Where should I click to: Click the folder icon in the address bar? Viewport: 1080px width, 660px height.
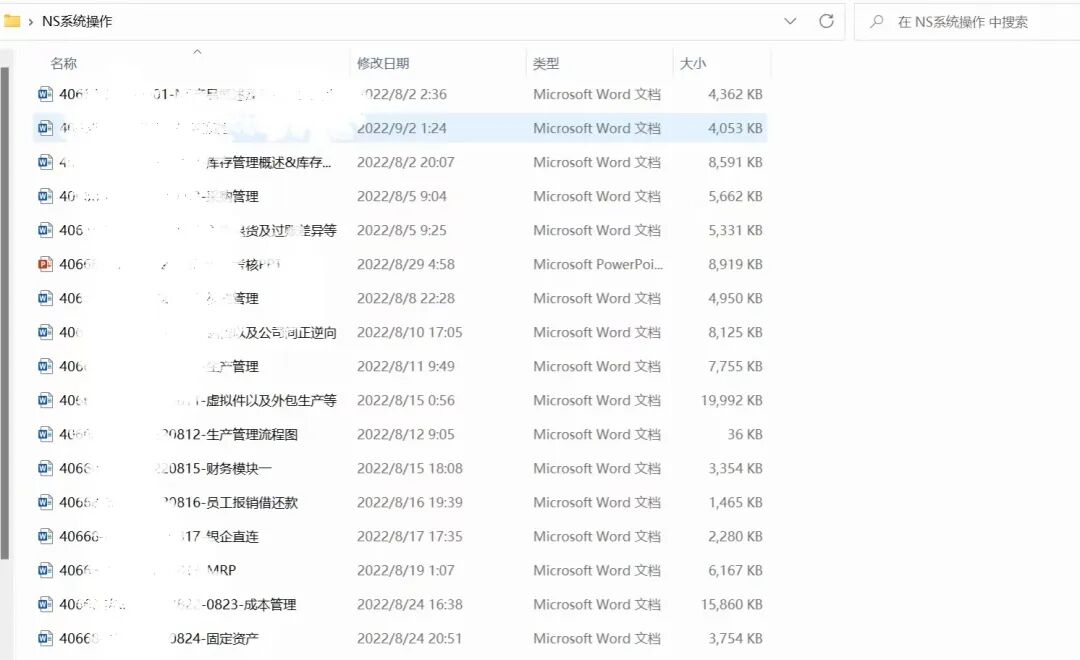pos(12,21)
